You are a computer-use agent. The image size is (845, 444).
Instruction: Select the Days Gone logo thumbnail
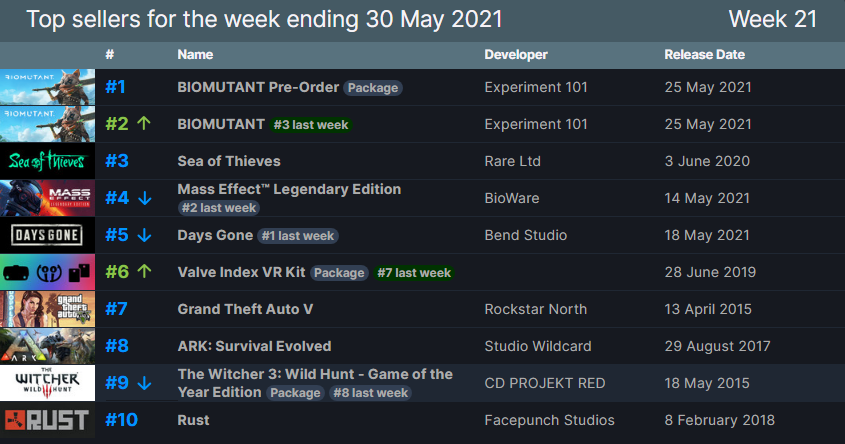tap(48, 235)
